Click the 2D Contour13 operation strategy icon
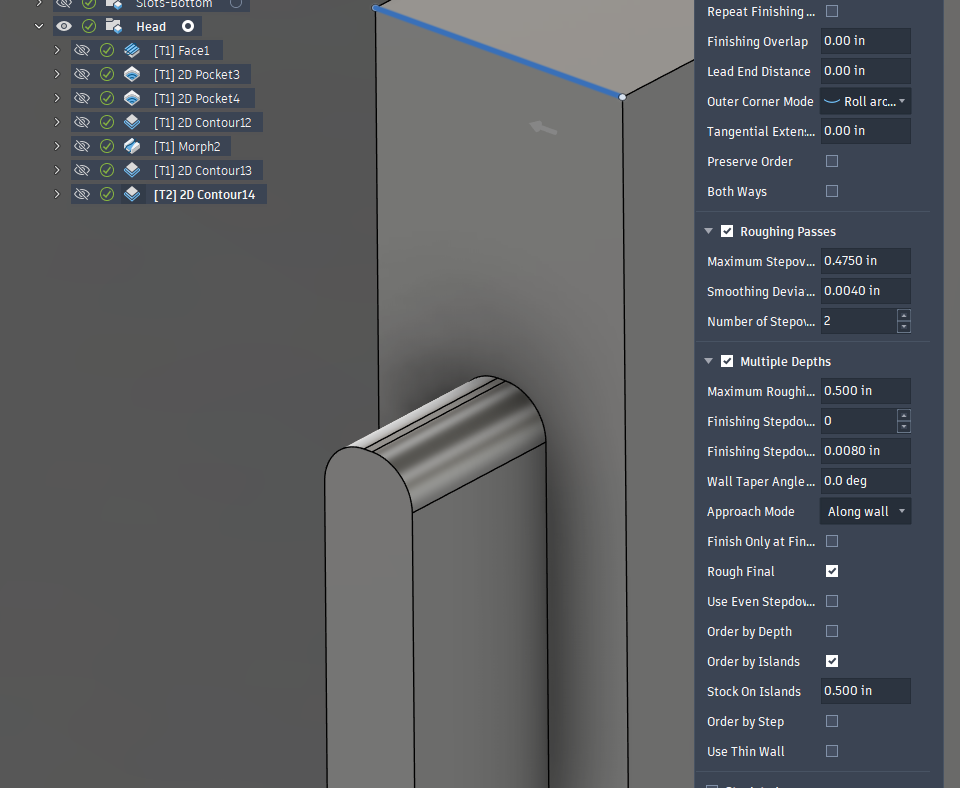The image size is (960, 788). tap(132, 170)
